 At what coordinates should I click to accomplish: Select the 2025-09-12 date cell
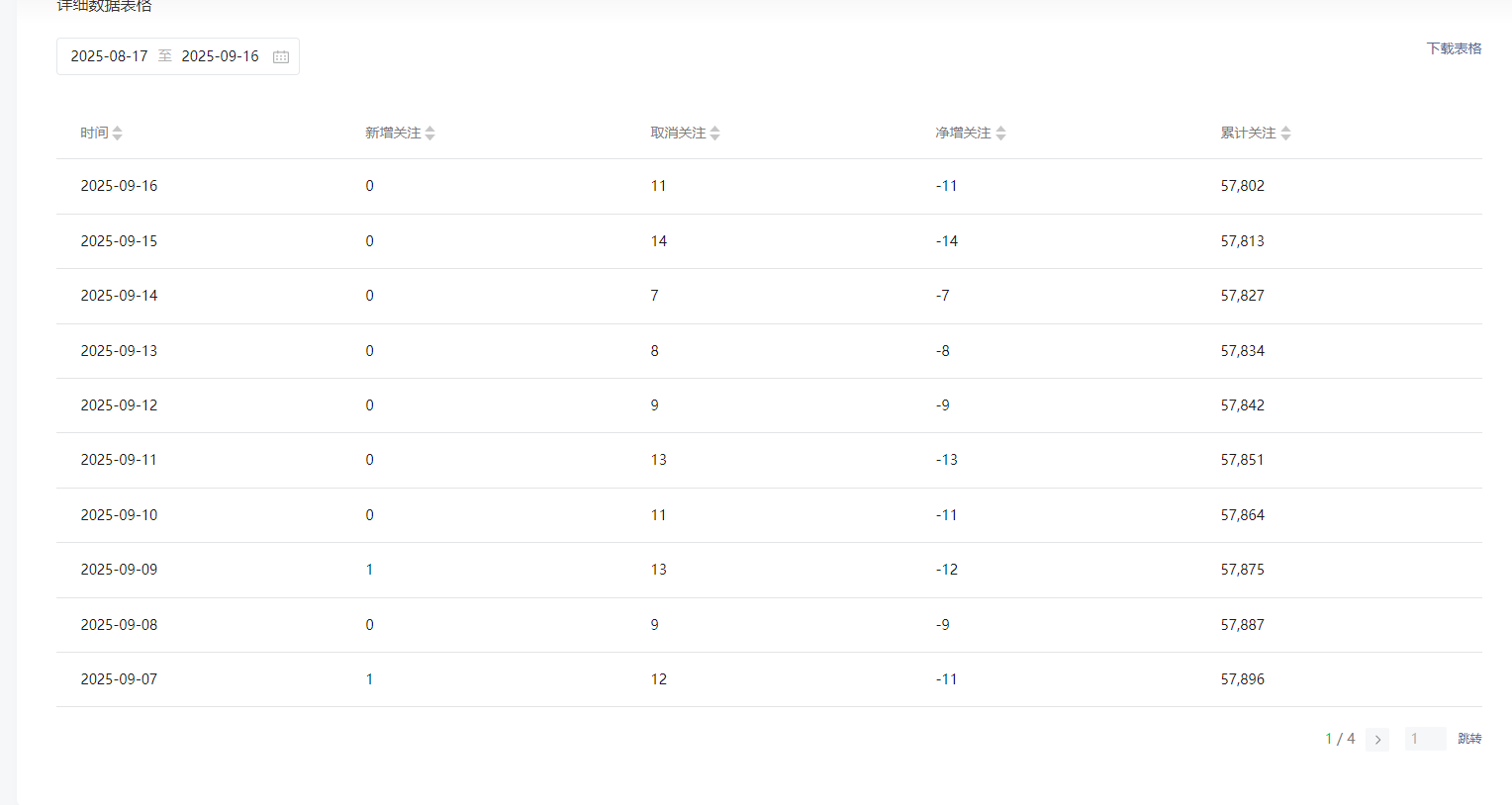coord(119,405)
